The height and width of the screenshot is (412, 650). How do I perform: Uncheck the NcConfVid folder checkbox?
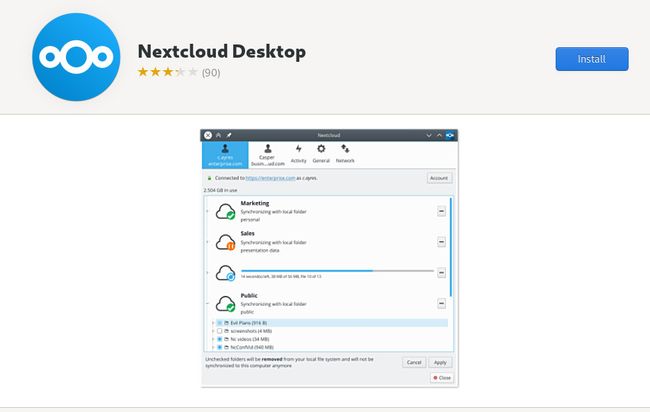click(x=220, y=347)
